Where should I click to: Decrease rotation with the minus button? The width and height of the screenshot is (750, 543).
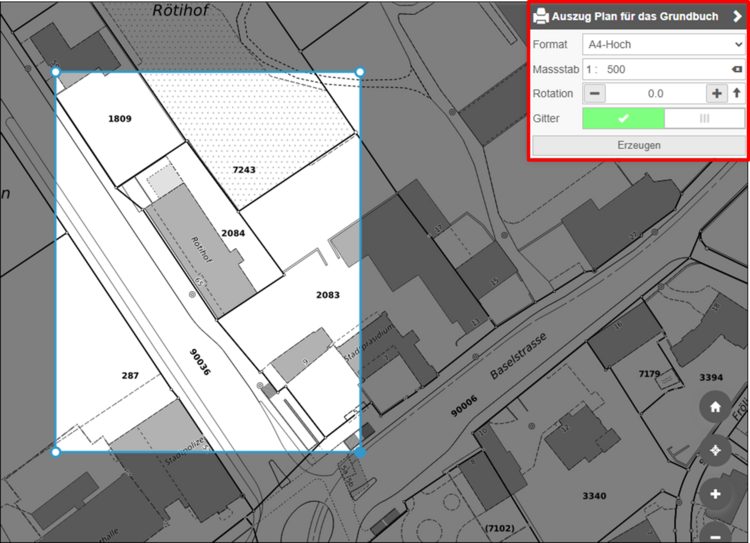point(594,93)
